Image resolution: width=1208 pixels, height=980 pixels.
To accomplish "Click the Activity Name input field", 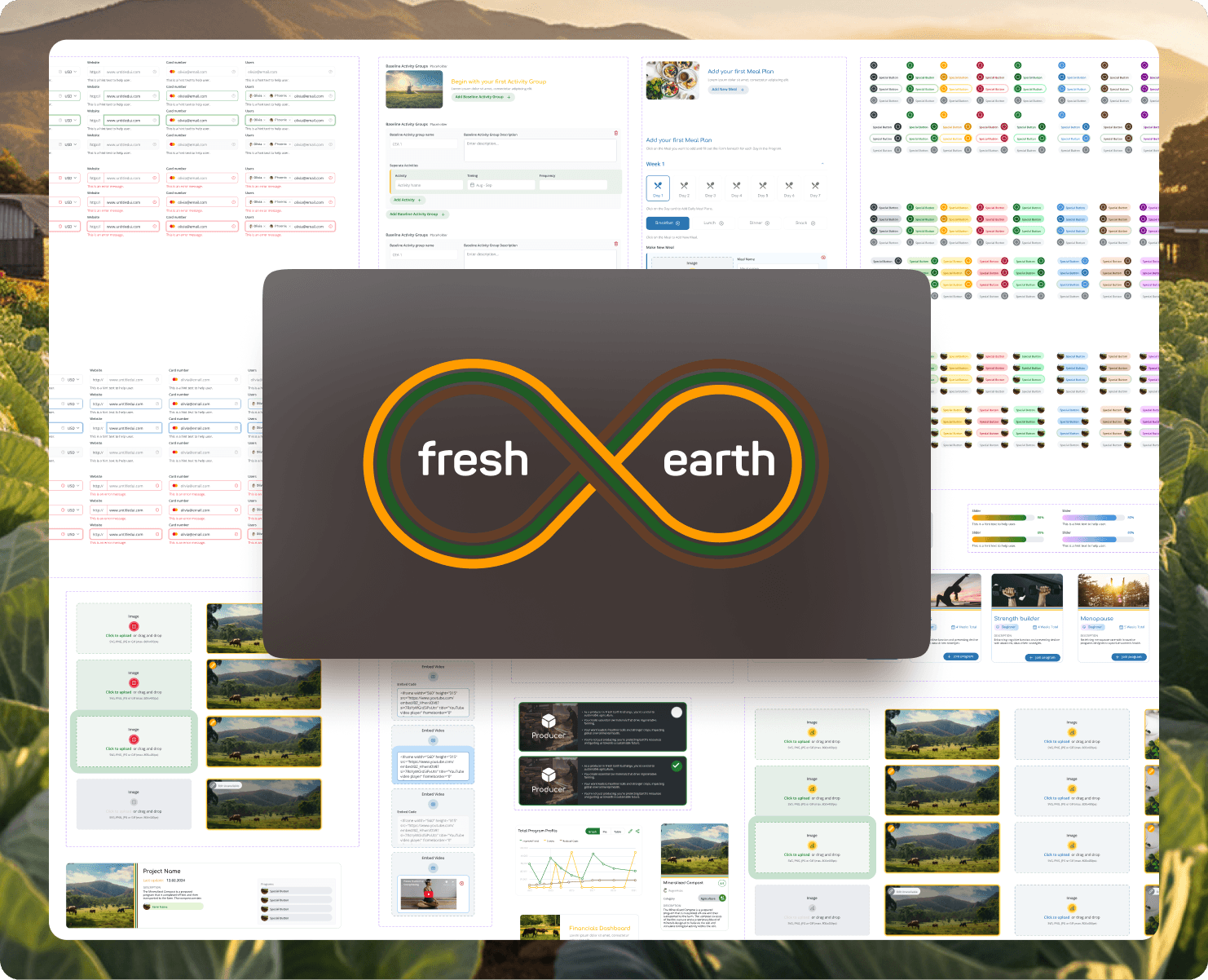I will (429, 185).
